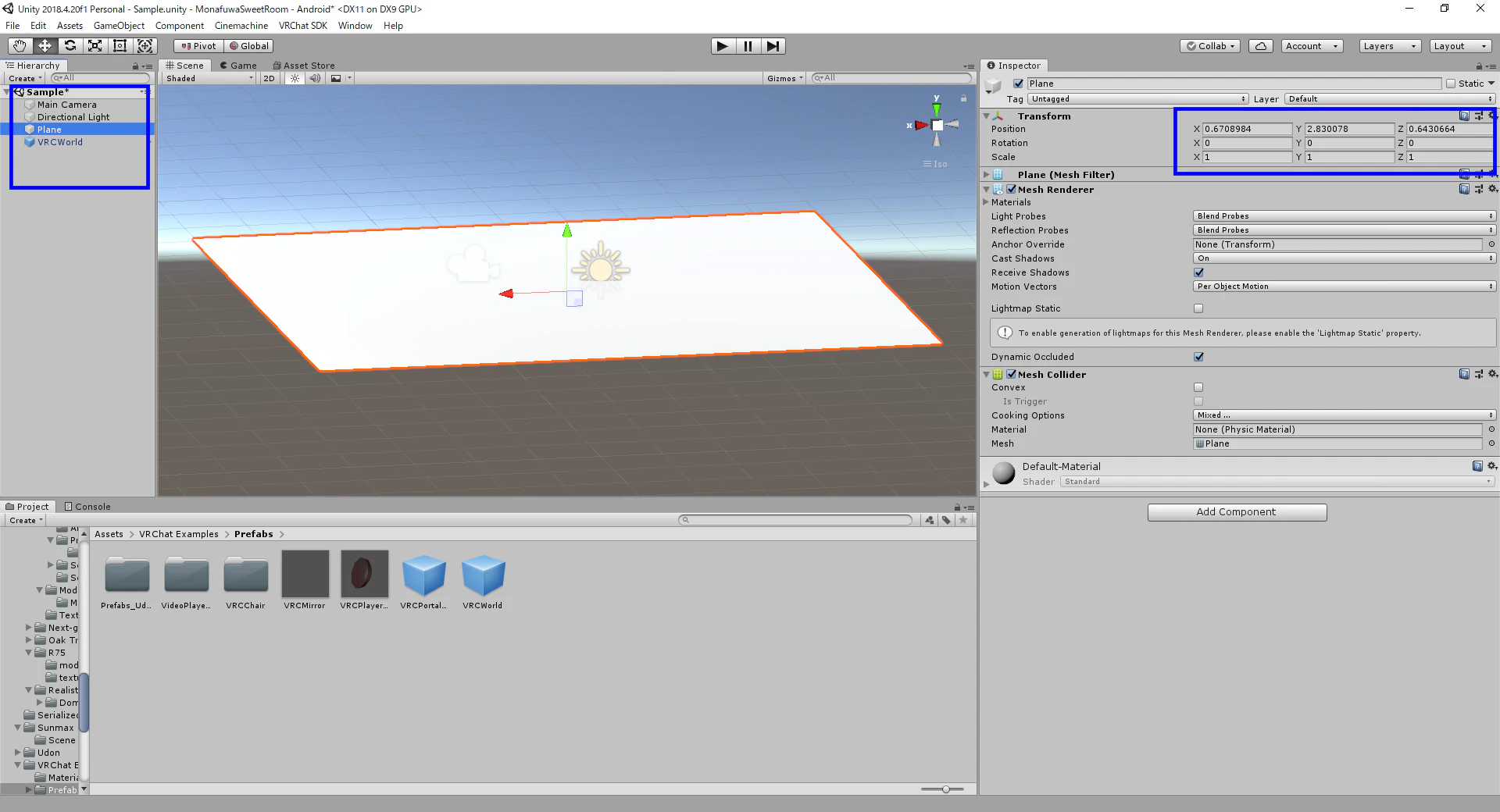Click the Step frame button
Screen dimensions: 1500x812
(x=773, y=46)
